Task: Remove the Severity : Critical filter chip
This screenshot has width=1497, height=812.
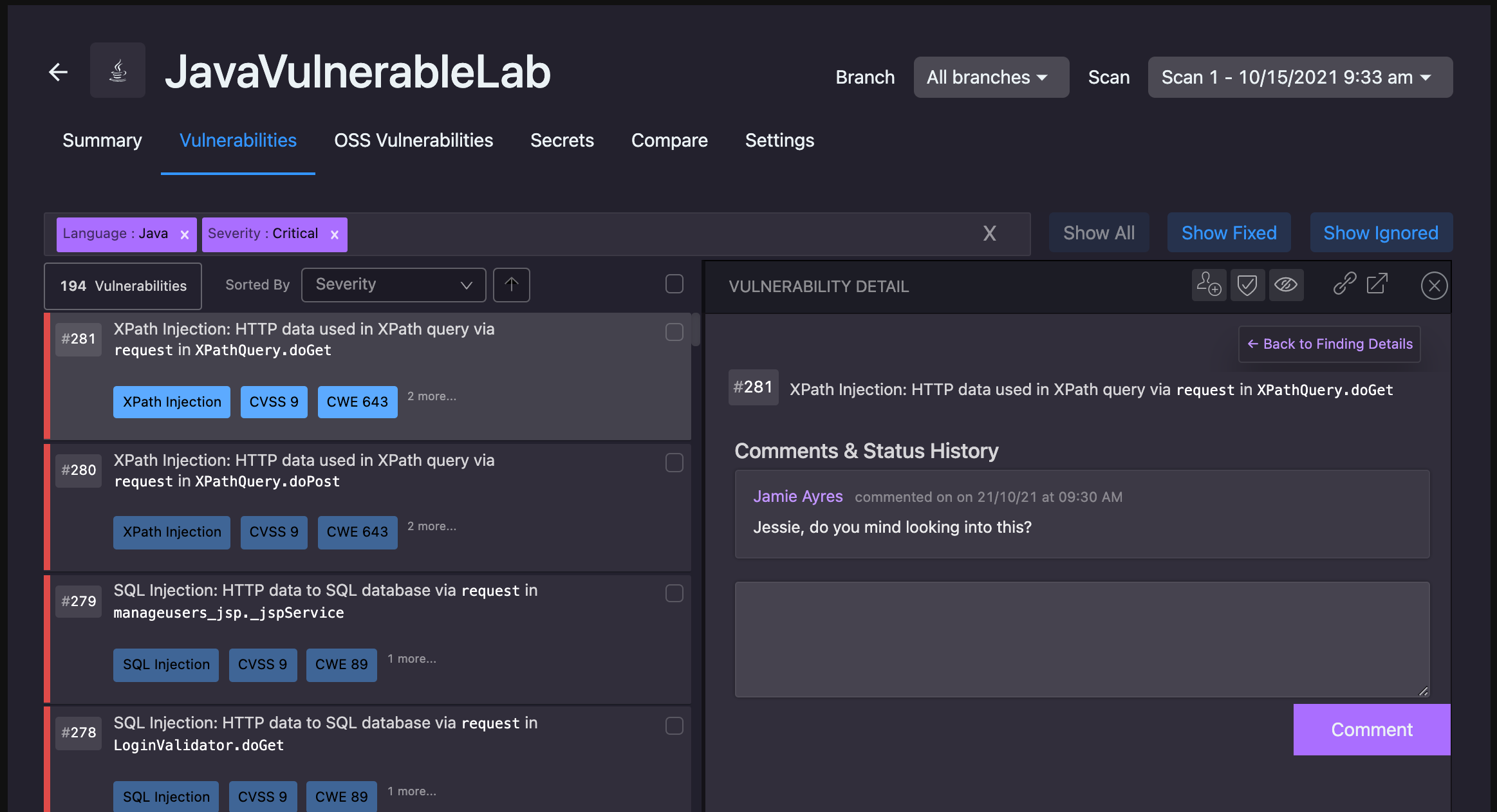Action: tap(335, 235)
